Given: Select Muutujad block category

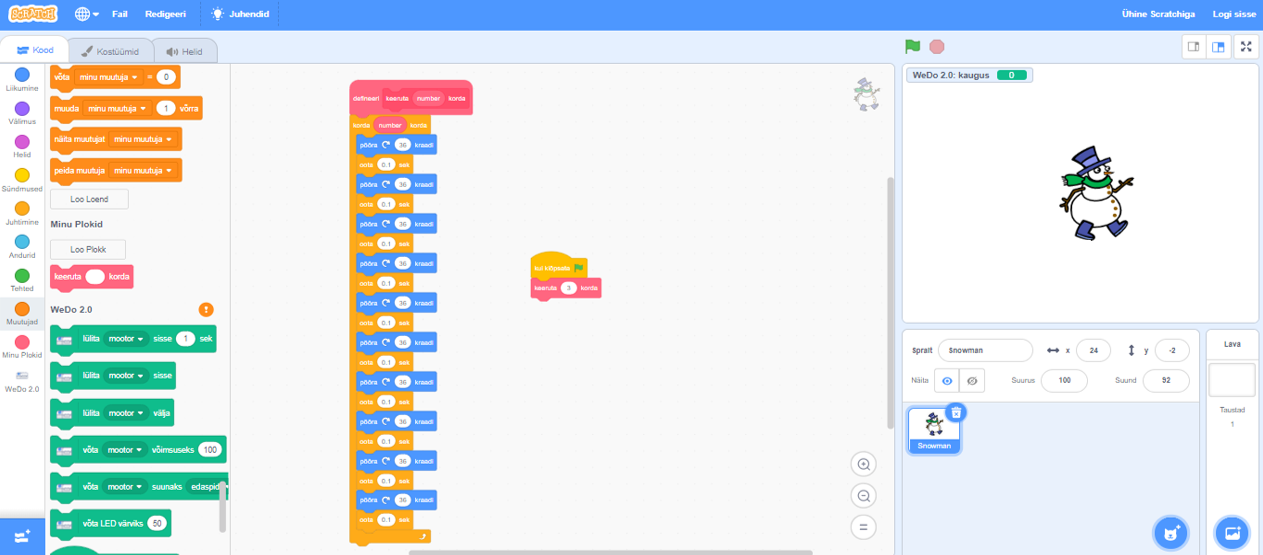Looking at the screenshot, I should [22, 315].
